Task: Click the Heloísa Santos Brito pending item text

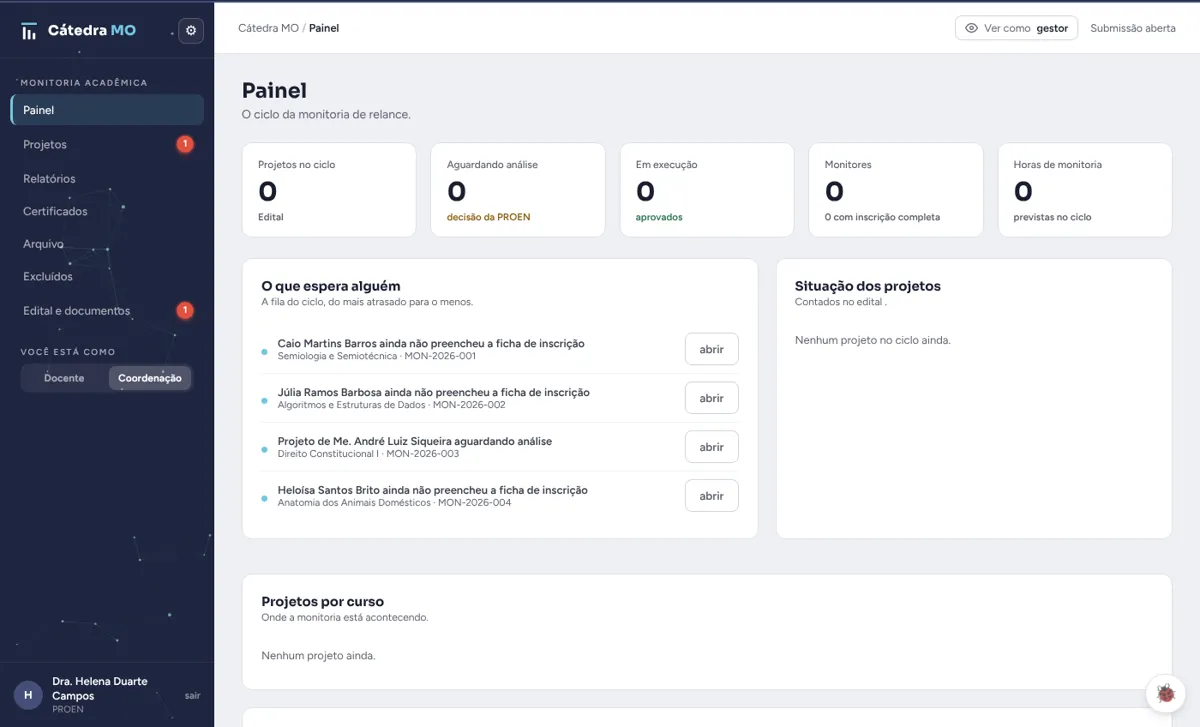Action: pyautogui.click(x=433, y=490)
